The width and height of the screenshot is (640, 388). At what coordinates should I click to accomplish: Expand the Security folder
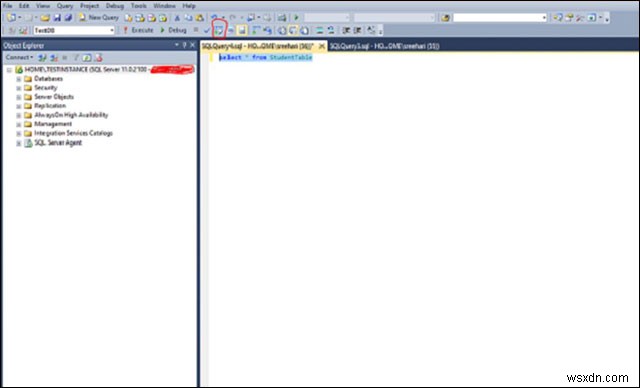[x=18, y=88]
